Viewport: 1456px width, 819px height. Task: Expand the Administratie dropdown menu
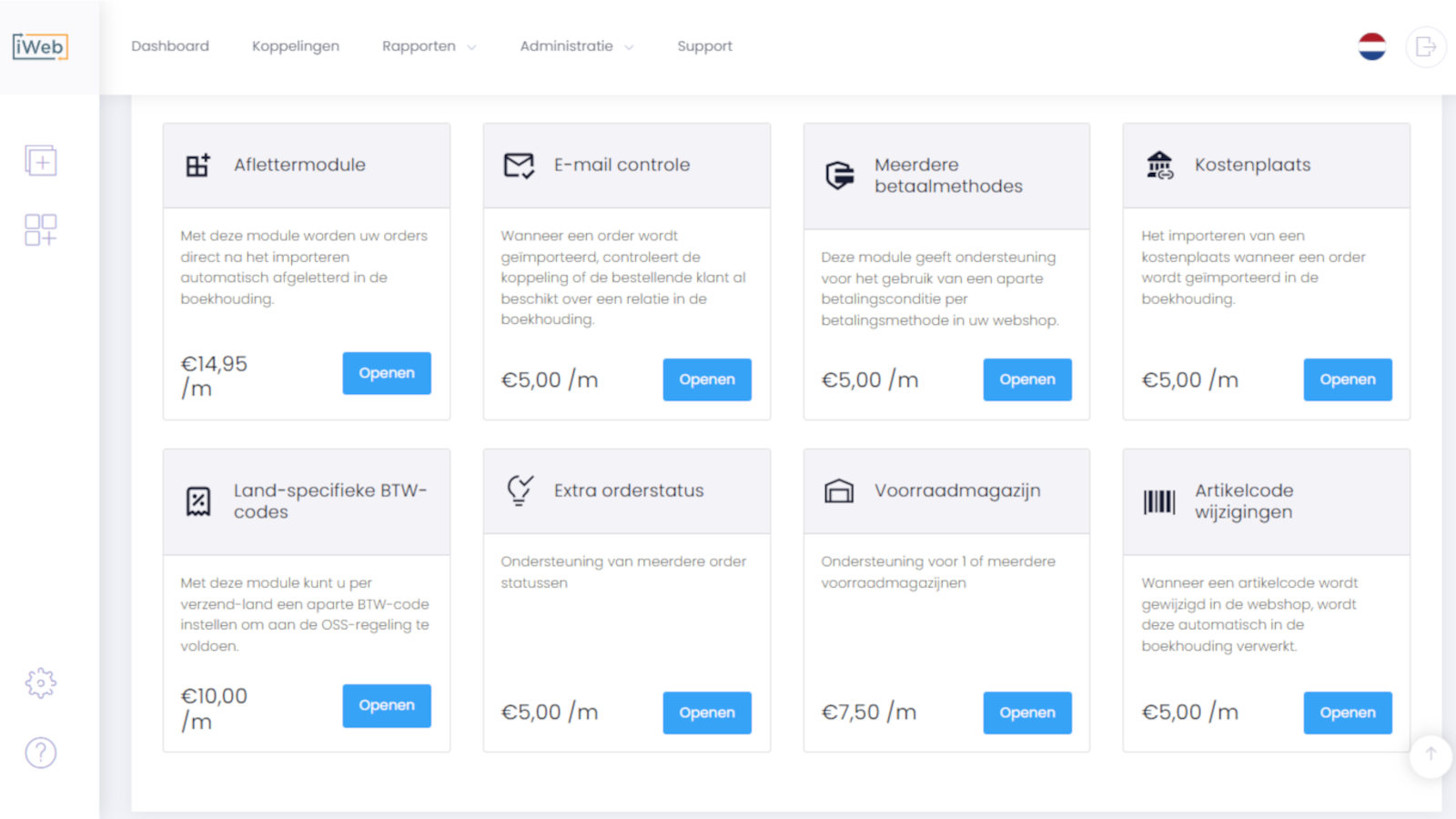577,46
